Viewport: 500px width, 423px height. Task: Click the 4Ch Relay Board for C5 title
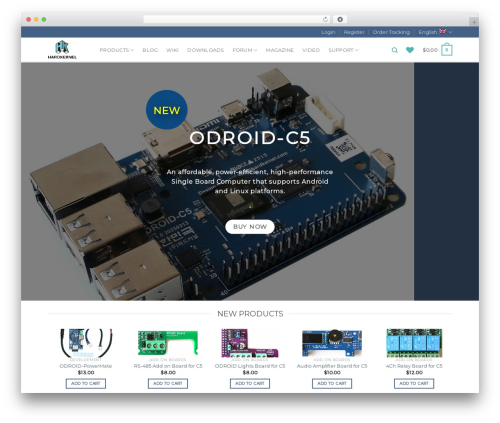[414, 366]
